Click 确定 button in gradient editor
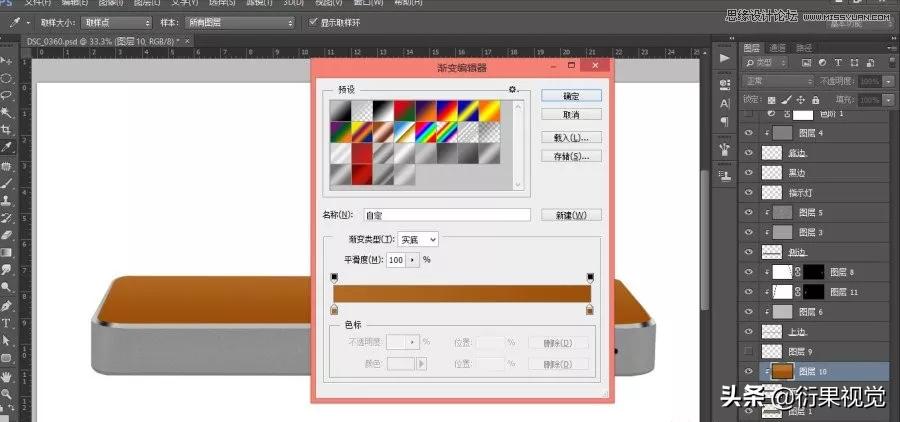The width and height of the screenshot is (900, 422). (571, 96)
